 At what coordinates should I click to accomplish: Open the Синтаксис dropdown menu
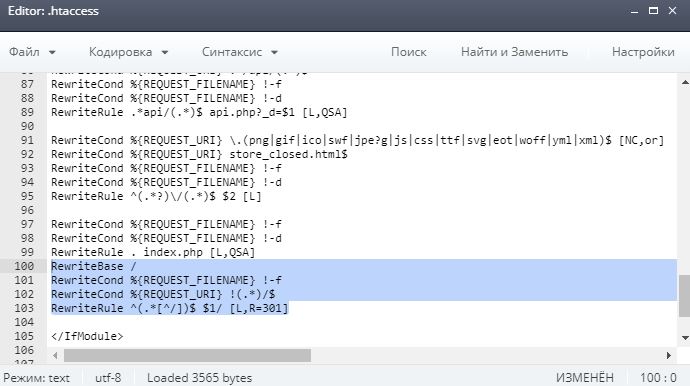click(240, 52)
